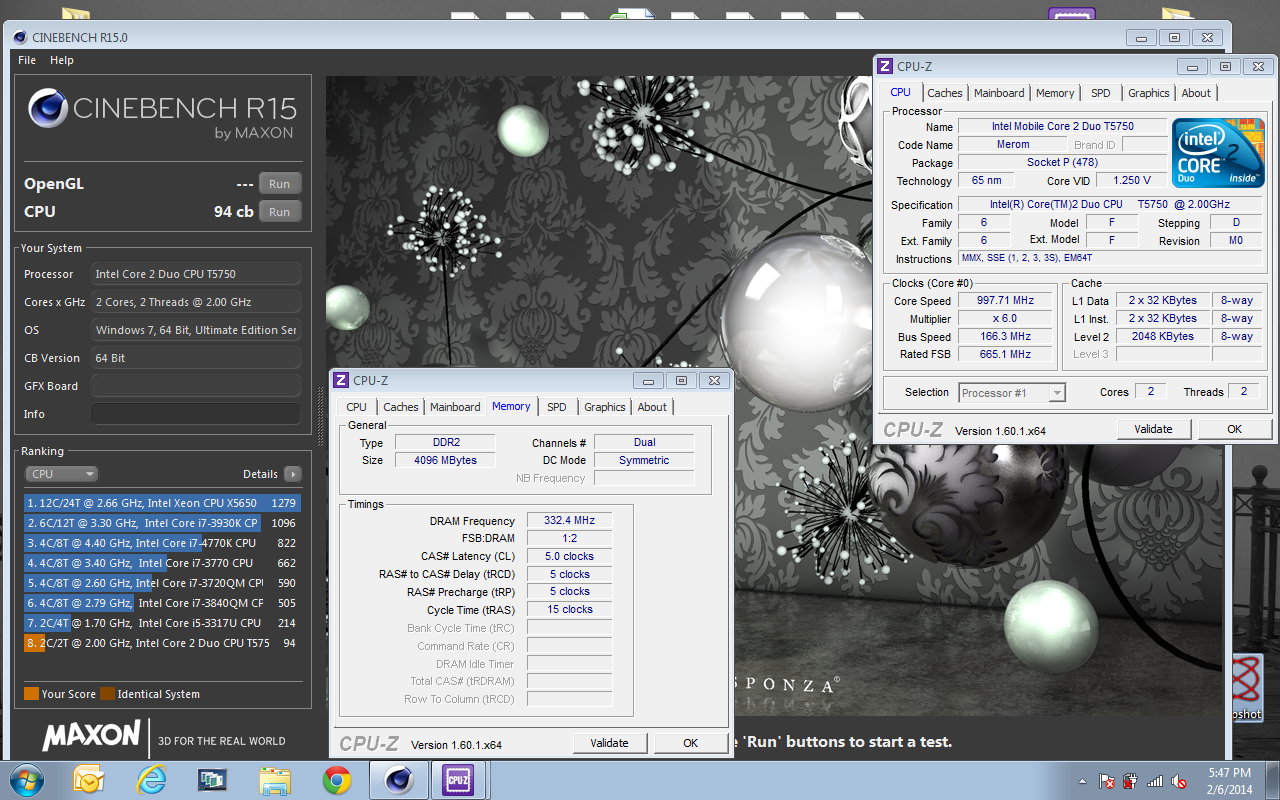The image size is (1280, 800).
Task: Launch Internet Explorer from taskbar
Action: coord(151,779)
